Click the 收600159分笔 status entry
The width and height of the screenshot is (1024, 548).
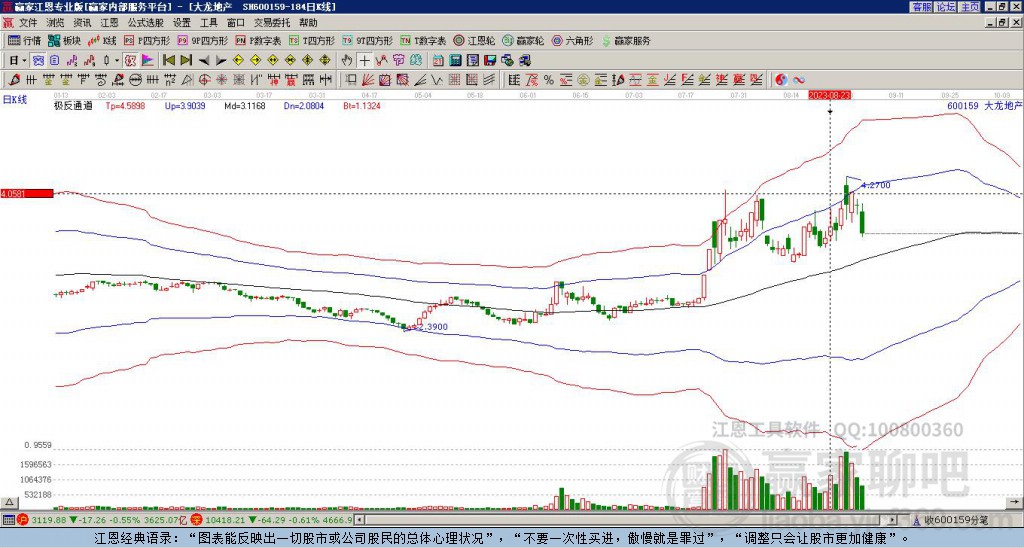(x=956, y=520)
